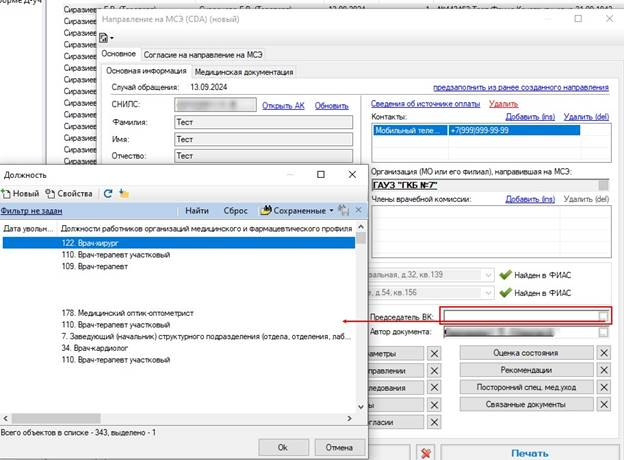Expand the address dropdown ending кв.156
624x460 pixels.
point(488,292)
